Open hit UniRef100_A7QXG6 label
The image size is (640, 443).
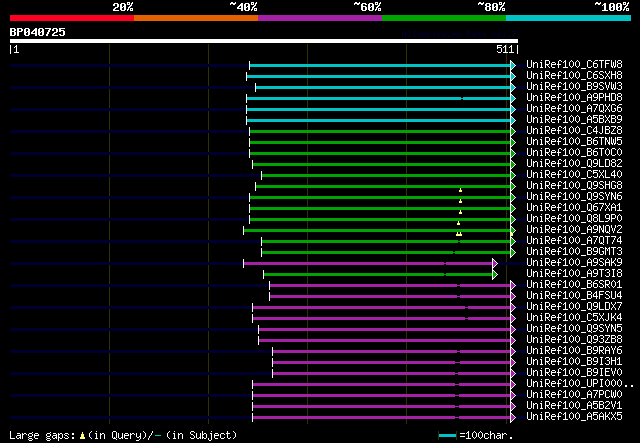coord(574,109)
